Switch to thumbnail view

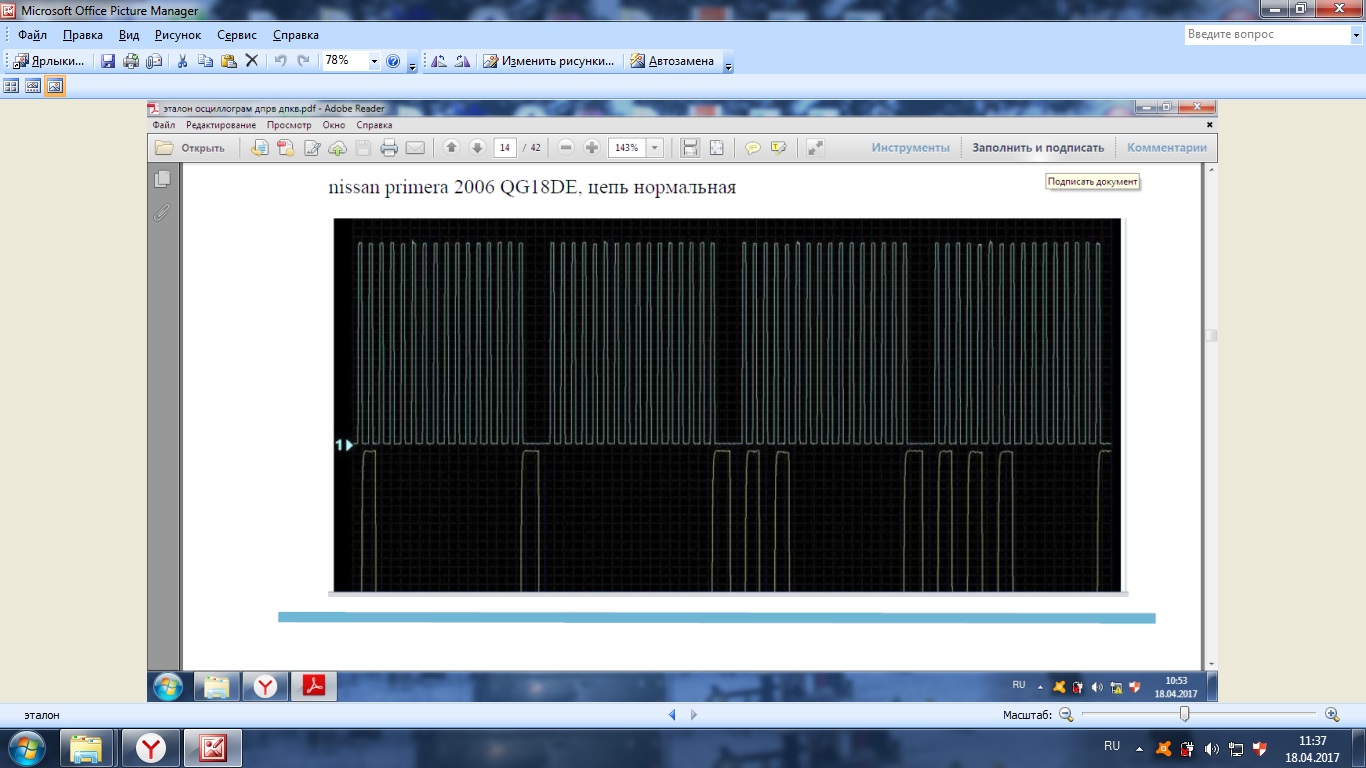(x=12, y=86)
